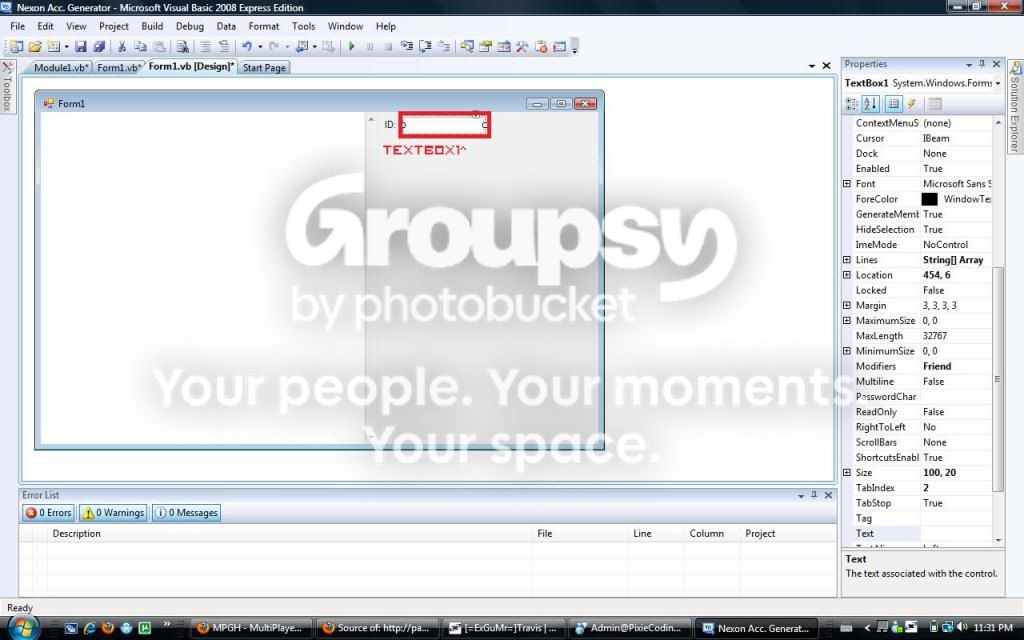This screenshot has height=640, width=1024.
Task: Start debugging with green play icon
Action: click(x=351, y=46)
